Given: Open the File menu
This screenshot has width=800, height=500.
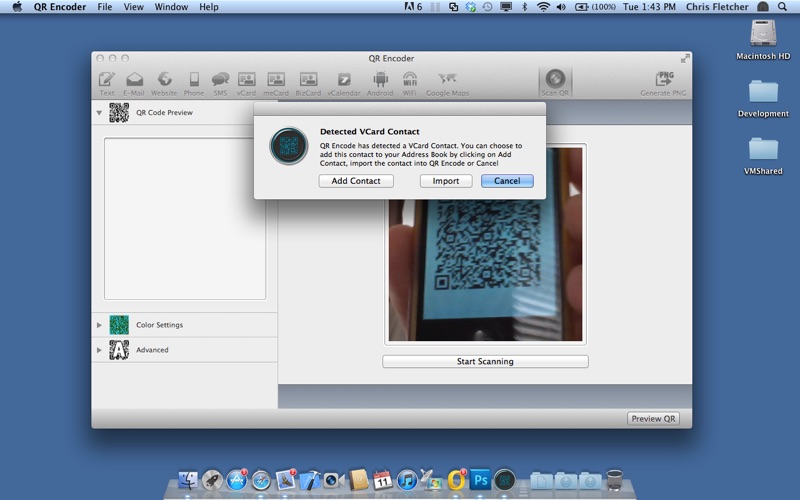Looking at the screenshot, I should pos(105,7).
